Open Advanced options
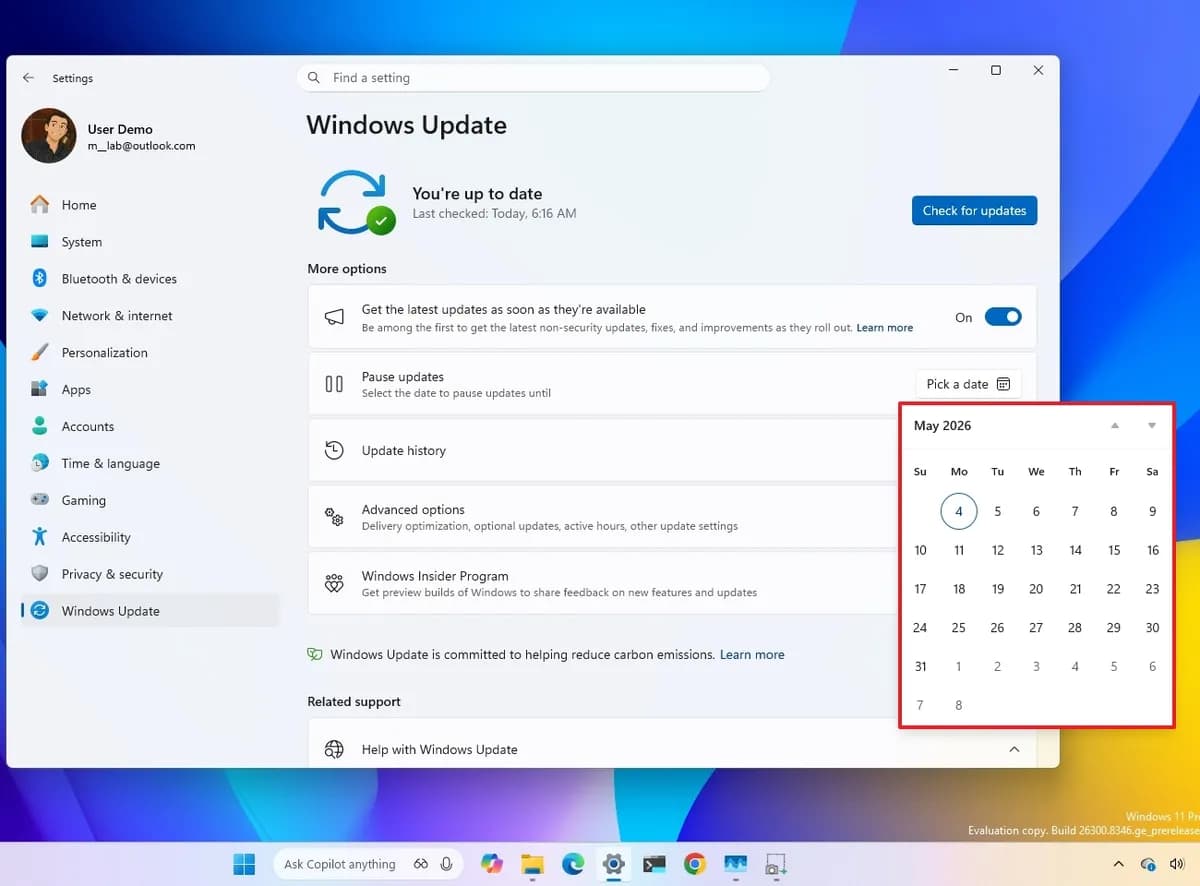Image resolution: width=1200 pixels, height=886 pixels. coord(603,517)
